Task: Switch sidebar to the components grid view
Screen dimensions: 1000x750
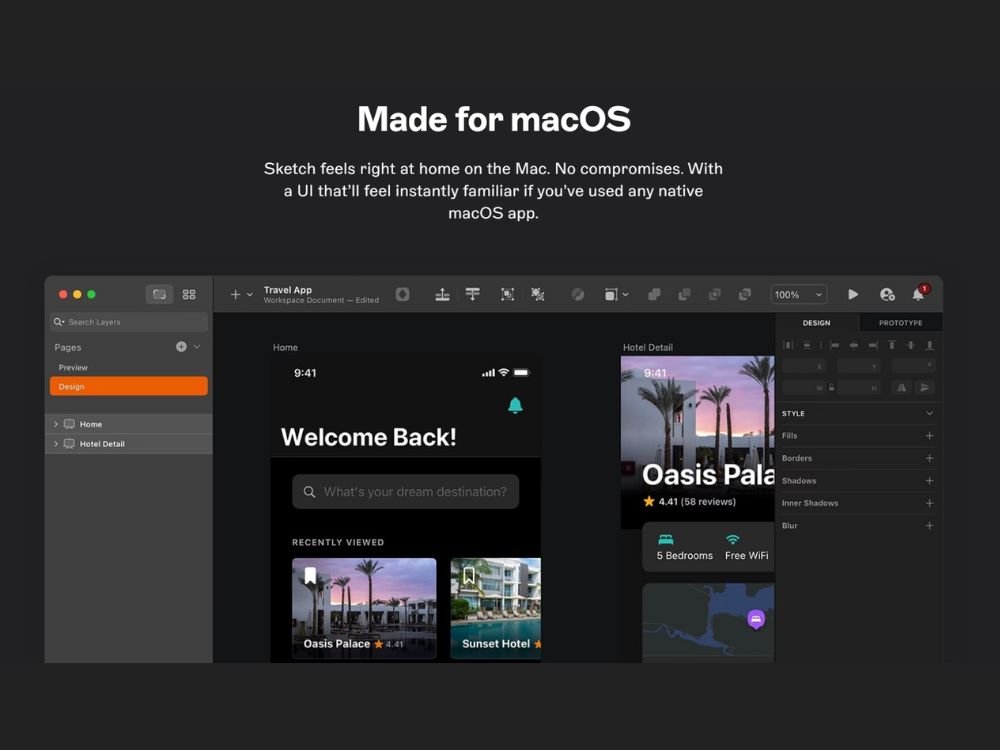Action: click(189, 294)
